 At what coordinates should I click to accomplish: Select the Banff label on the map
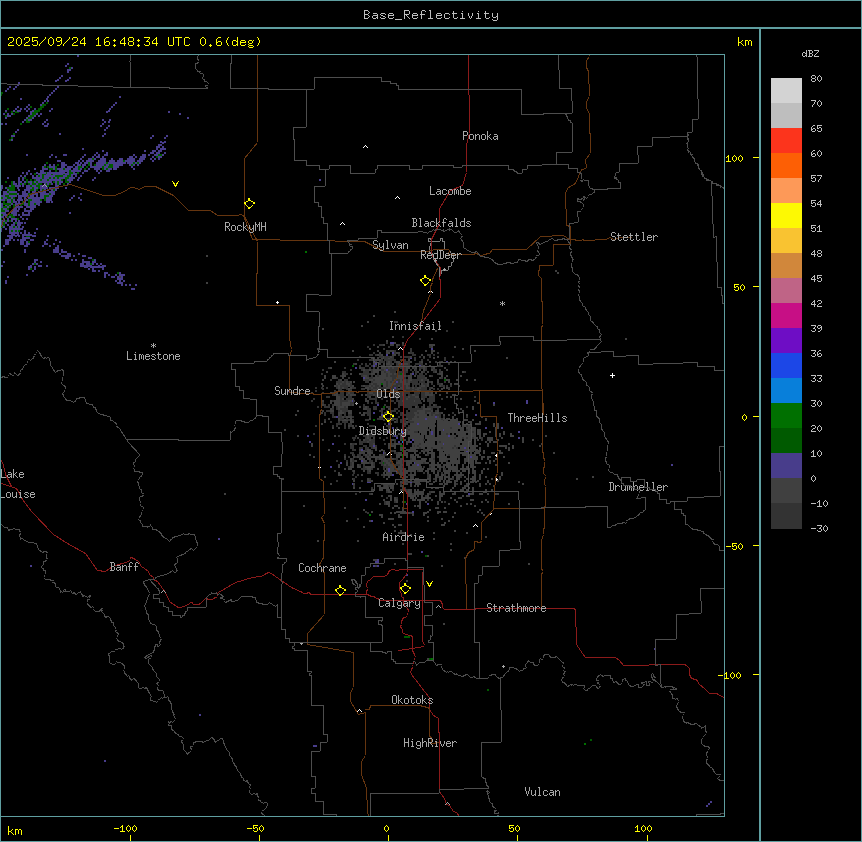124,568
